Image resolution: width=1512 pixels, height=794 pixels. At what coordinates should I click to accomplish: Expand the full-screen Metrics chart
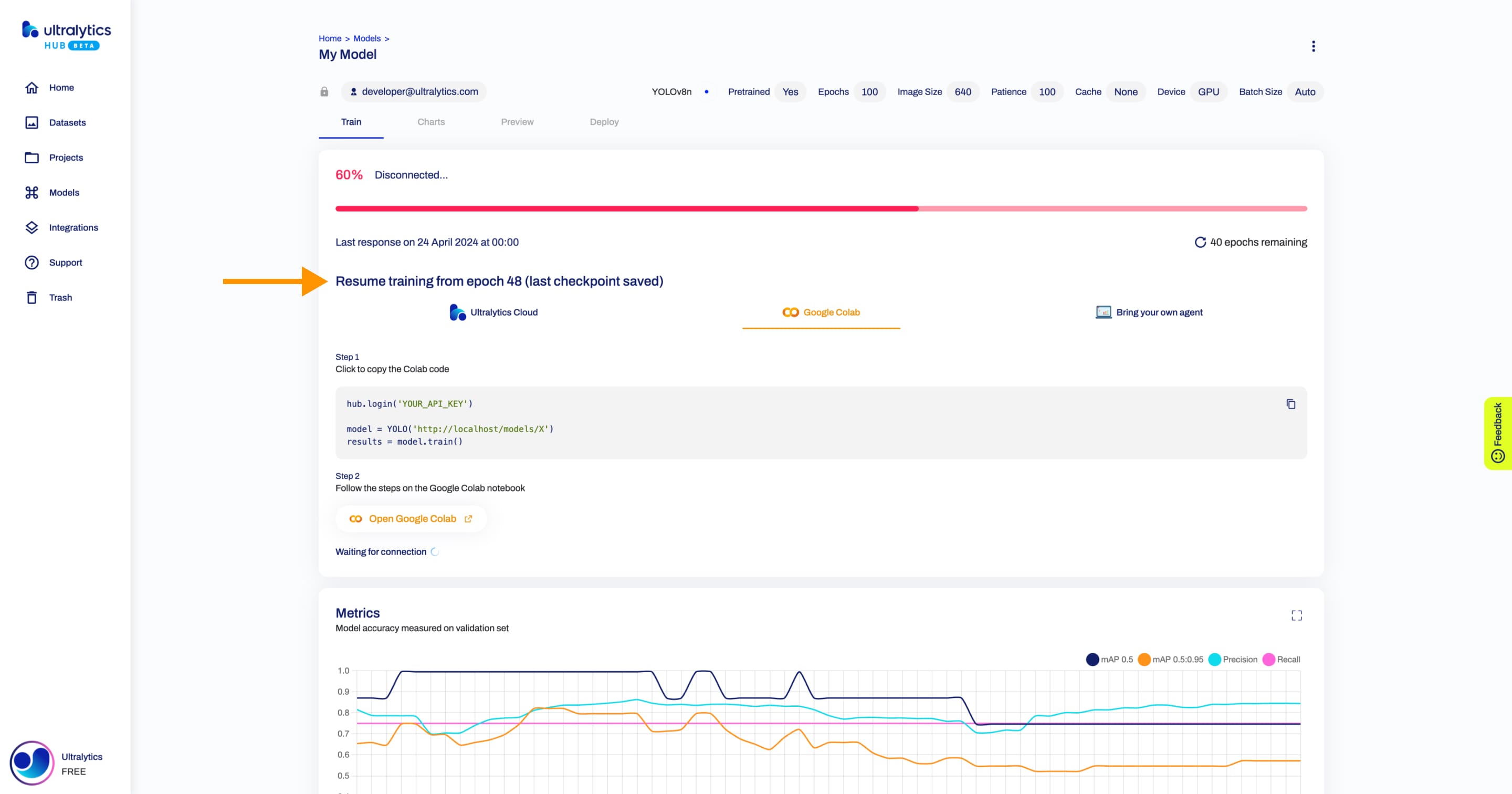(1296, 614)
